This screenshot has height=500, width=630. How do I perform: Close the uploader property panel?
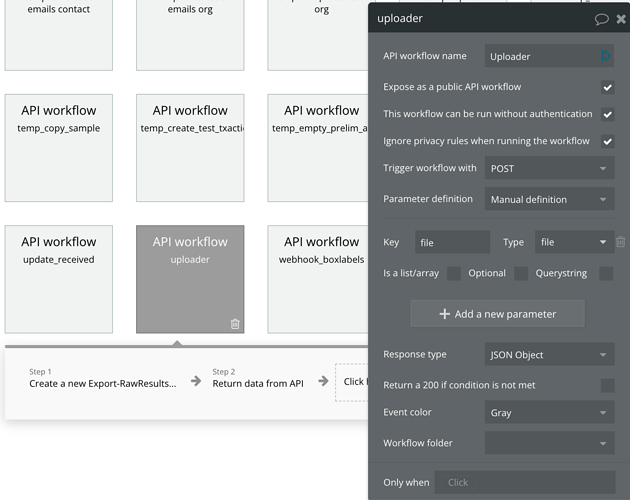point(621,19)
